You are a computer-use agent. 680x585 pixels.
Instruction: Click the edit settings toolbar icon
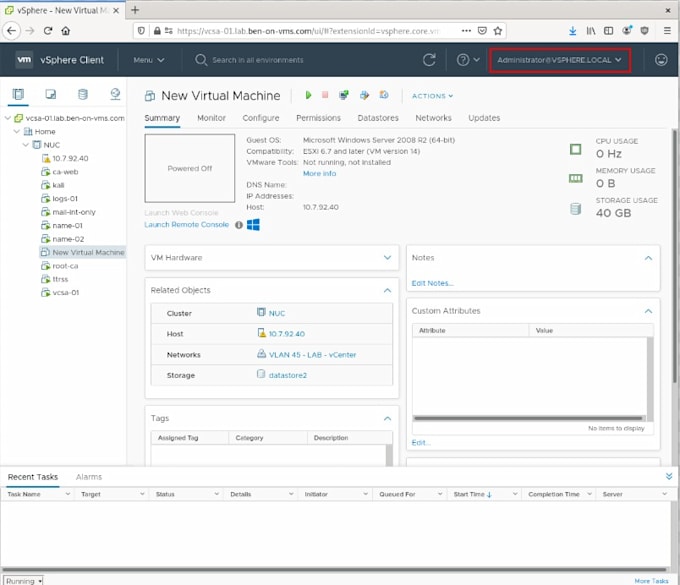click(364, 95)
